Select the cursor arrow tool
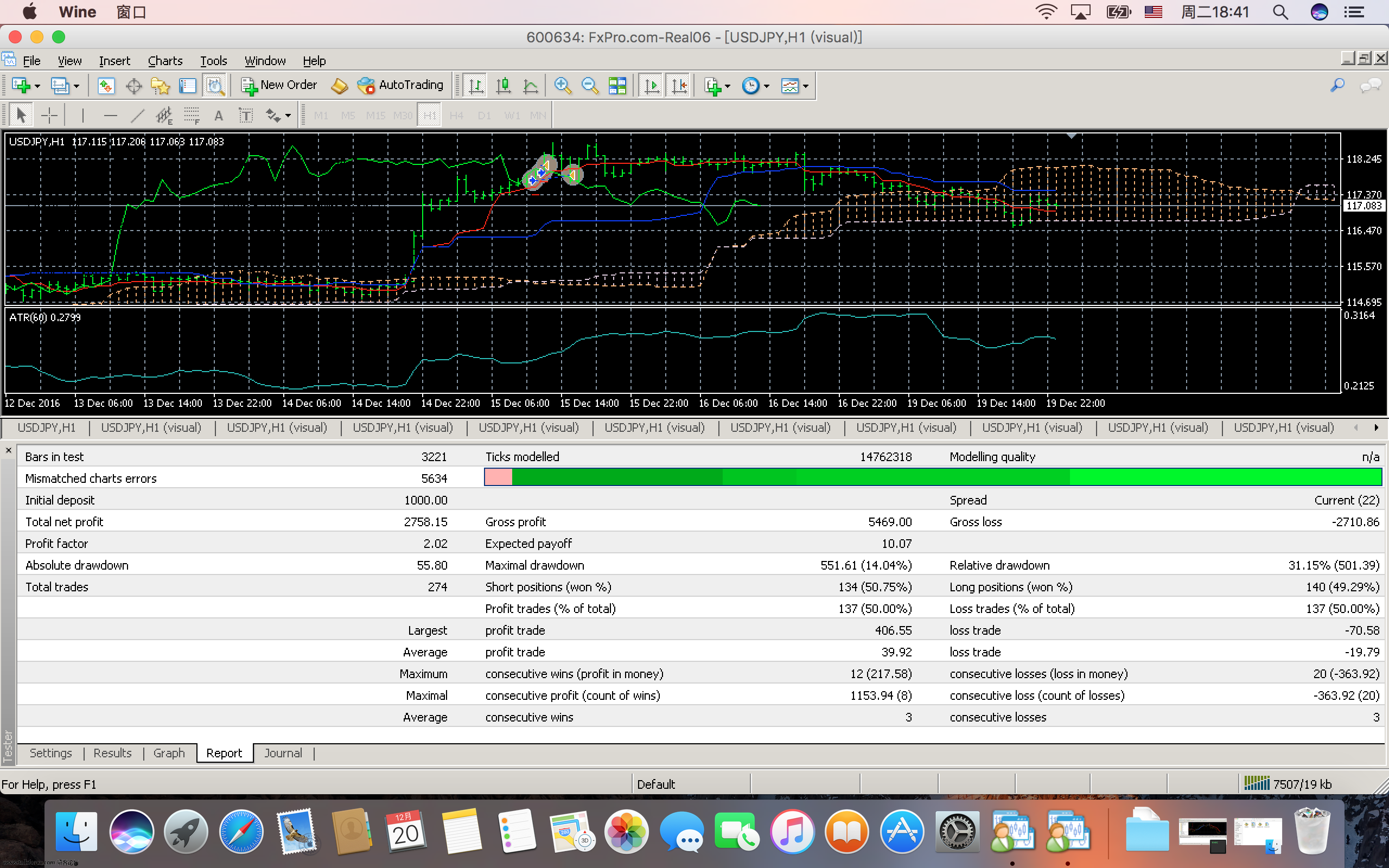Viewport: 1389px width, 868px height. click(21, 116)
